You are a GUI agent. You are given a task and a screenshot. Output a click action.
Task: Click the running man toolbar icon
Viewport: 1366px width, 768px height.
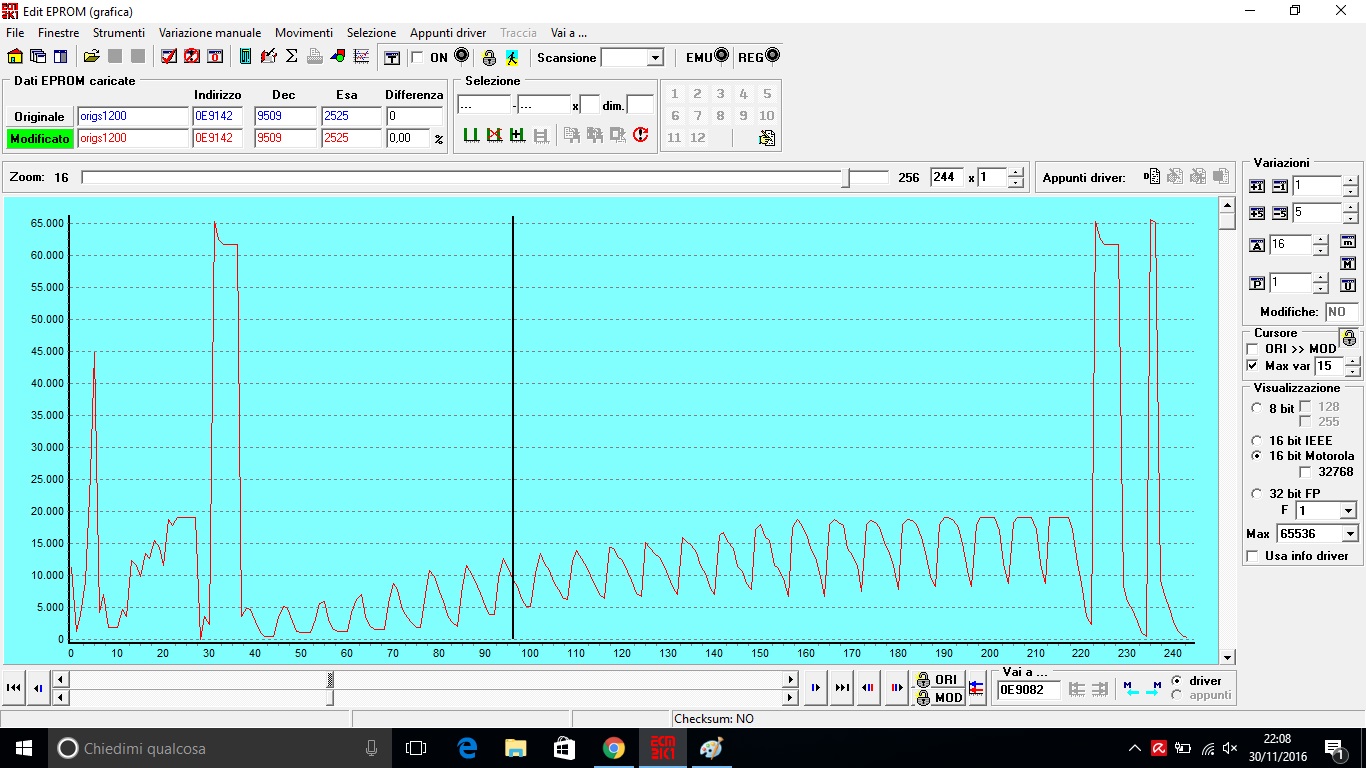point(511,58)
